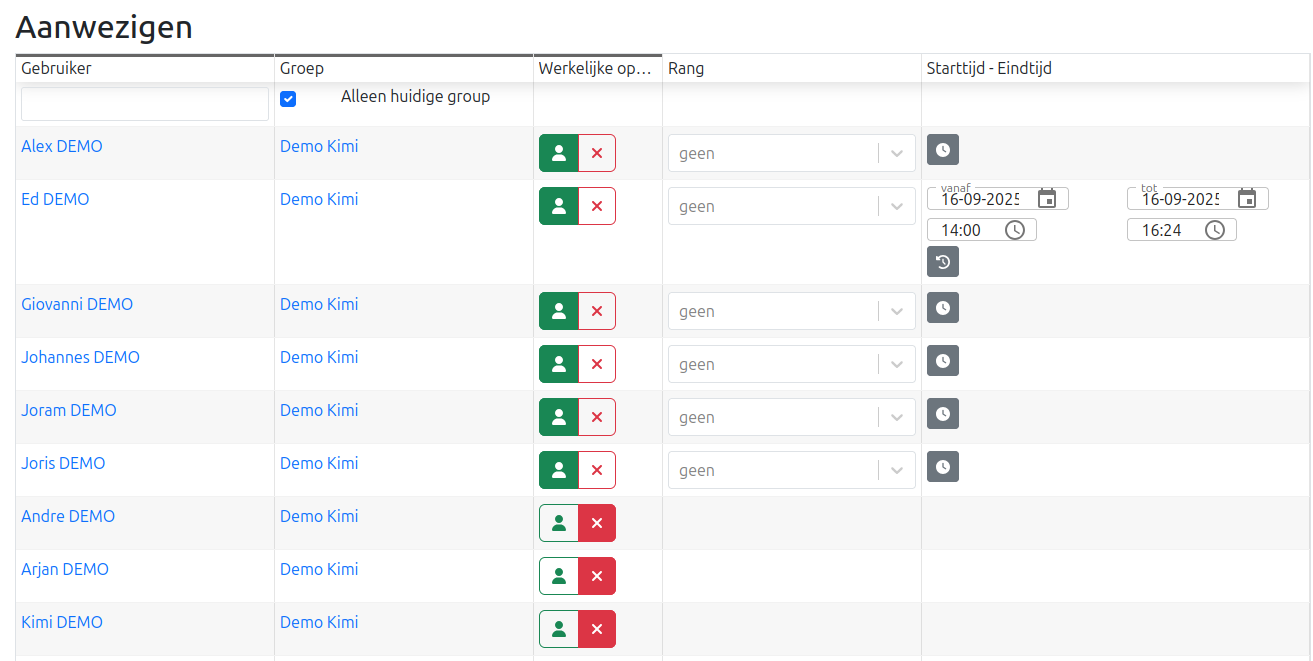Open time picker for 14:00 start time

pyautogui.click(x=1015, y=230)
